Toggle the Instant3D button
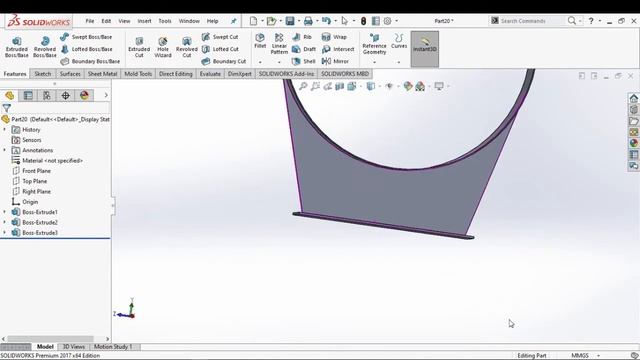The width and height of the screenshot is (640, 360). 424,49
